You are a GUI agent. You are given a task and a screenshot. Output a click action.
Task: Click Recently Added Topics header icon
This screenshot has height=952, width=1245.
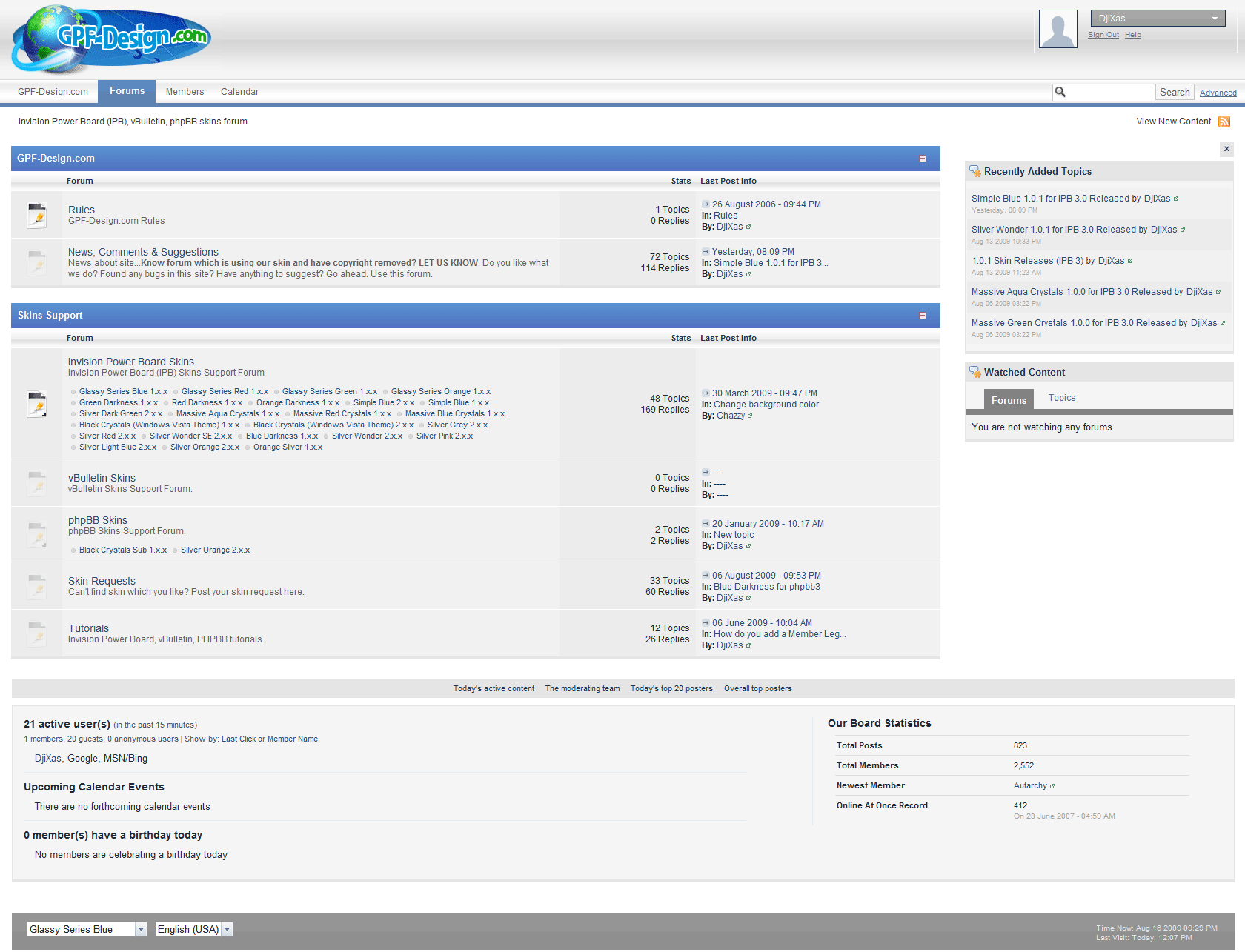click(x=975, y=171)
